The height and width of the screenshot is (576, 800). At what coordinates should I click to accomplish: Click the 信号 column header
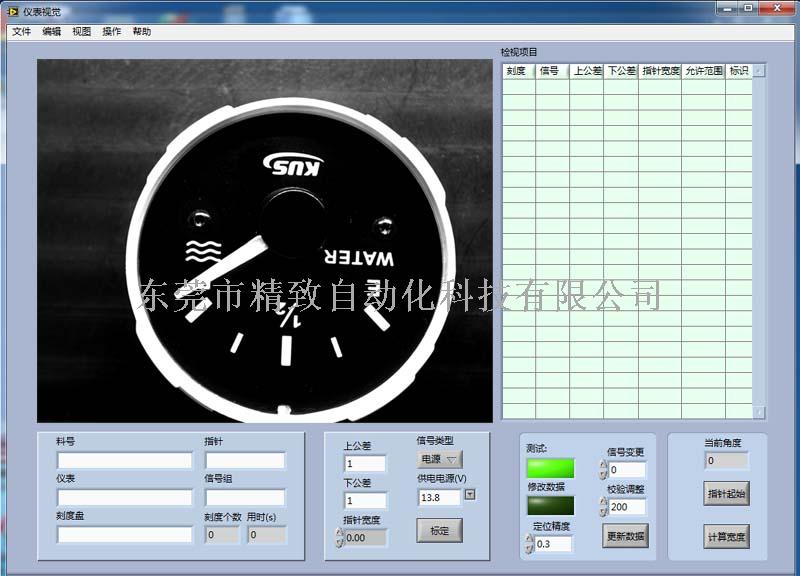point(553,71)
